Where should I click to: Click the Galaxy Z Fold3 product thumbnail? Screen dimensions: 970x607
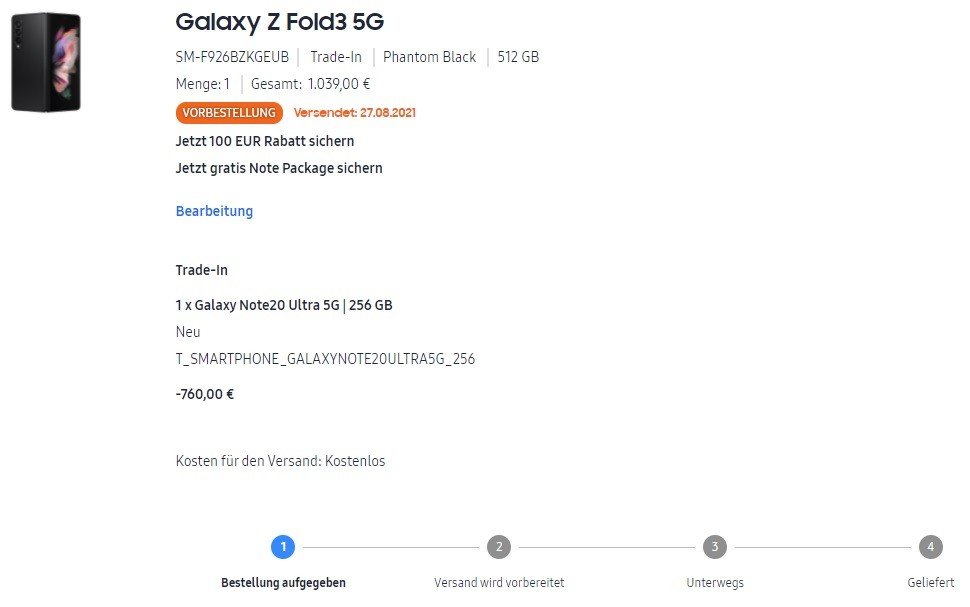coord(46,62)
